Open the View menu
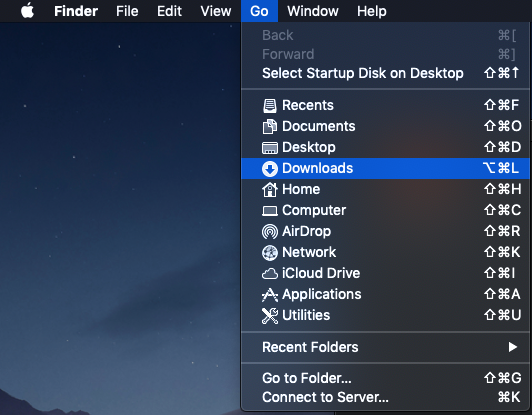The height and width of the screenshot is (415, 532). pos(216,11)
